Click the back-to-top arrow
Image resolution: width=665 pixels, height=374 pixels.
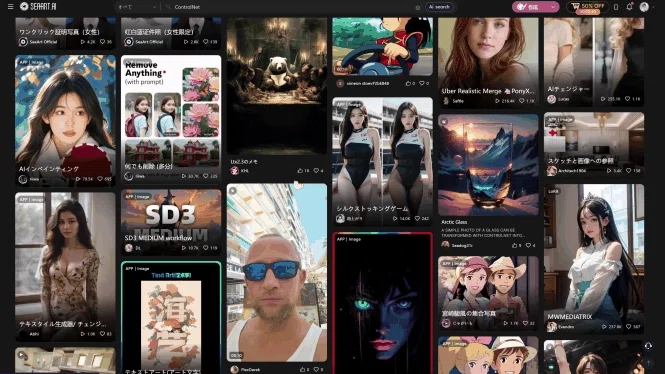point(648,363)
